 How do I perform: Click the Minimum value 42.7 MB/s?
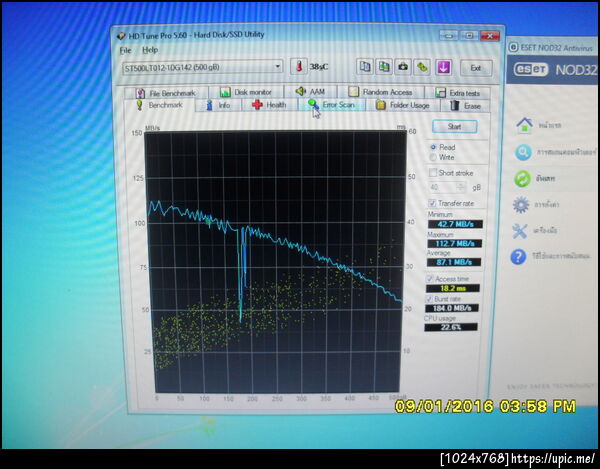(x=455, y=224)
